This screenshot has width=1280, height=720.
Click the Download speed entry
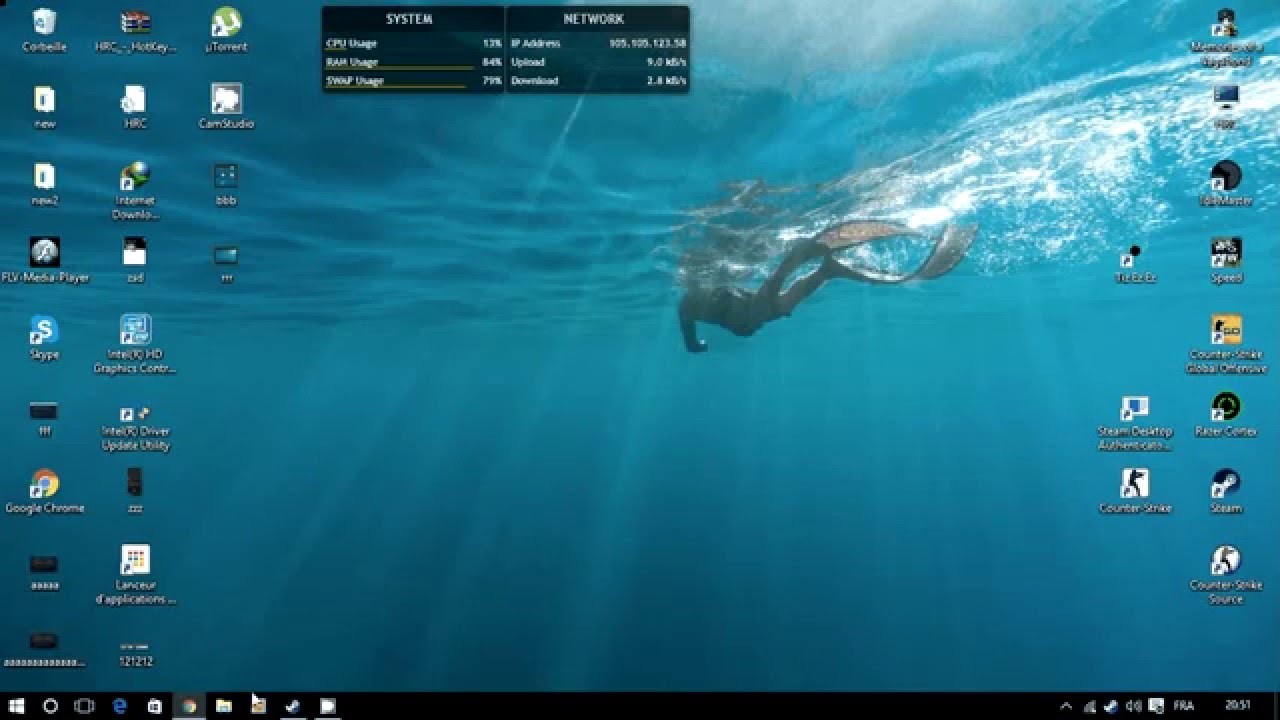point(598,81)
